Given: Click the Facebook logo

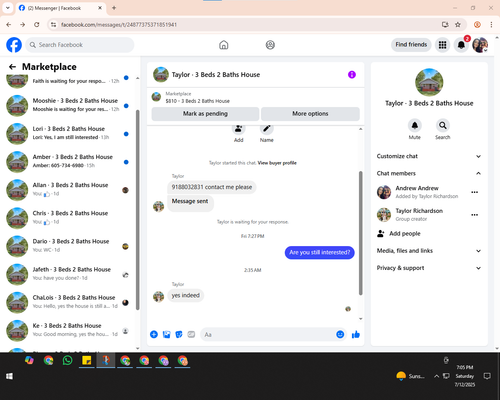Looking at the screenshot, I should point(14,45).
